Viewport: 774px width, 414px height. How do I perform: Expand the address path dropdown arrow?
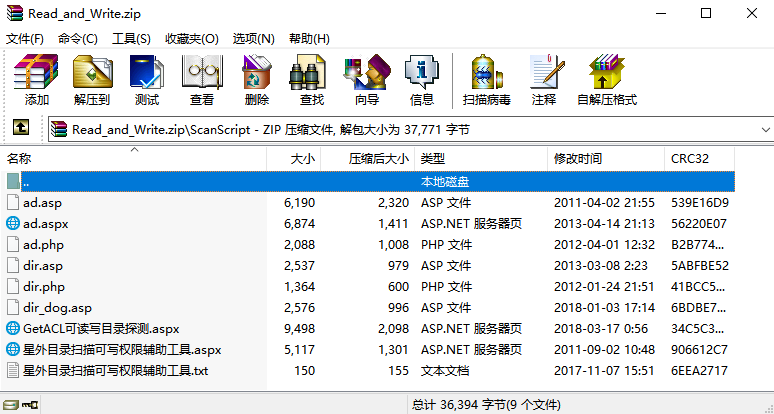click(766, 130)
